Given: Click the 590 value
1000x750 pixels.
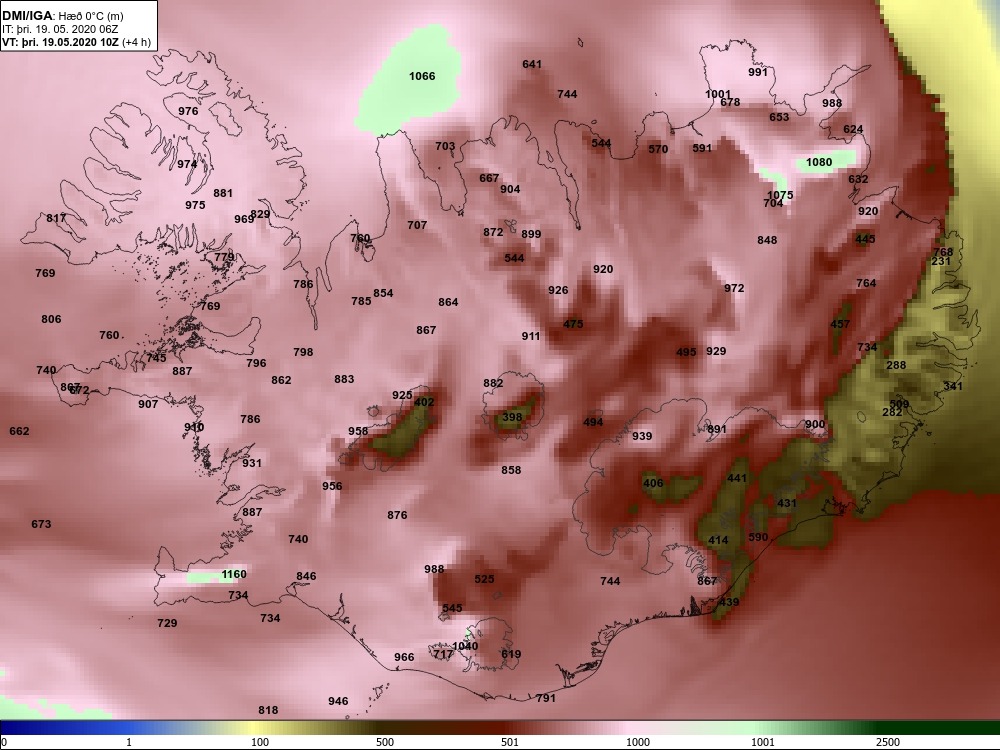Looking at the screenshot, I should coord(758,537).
